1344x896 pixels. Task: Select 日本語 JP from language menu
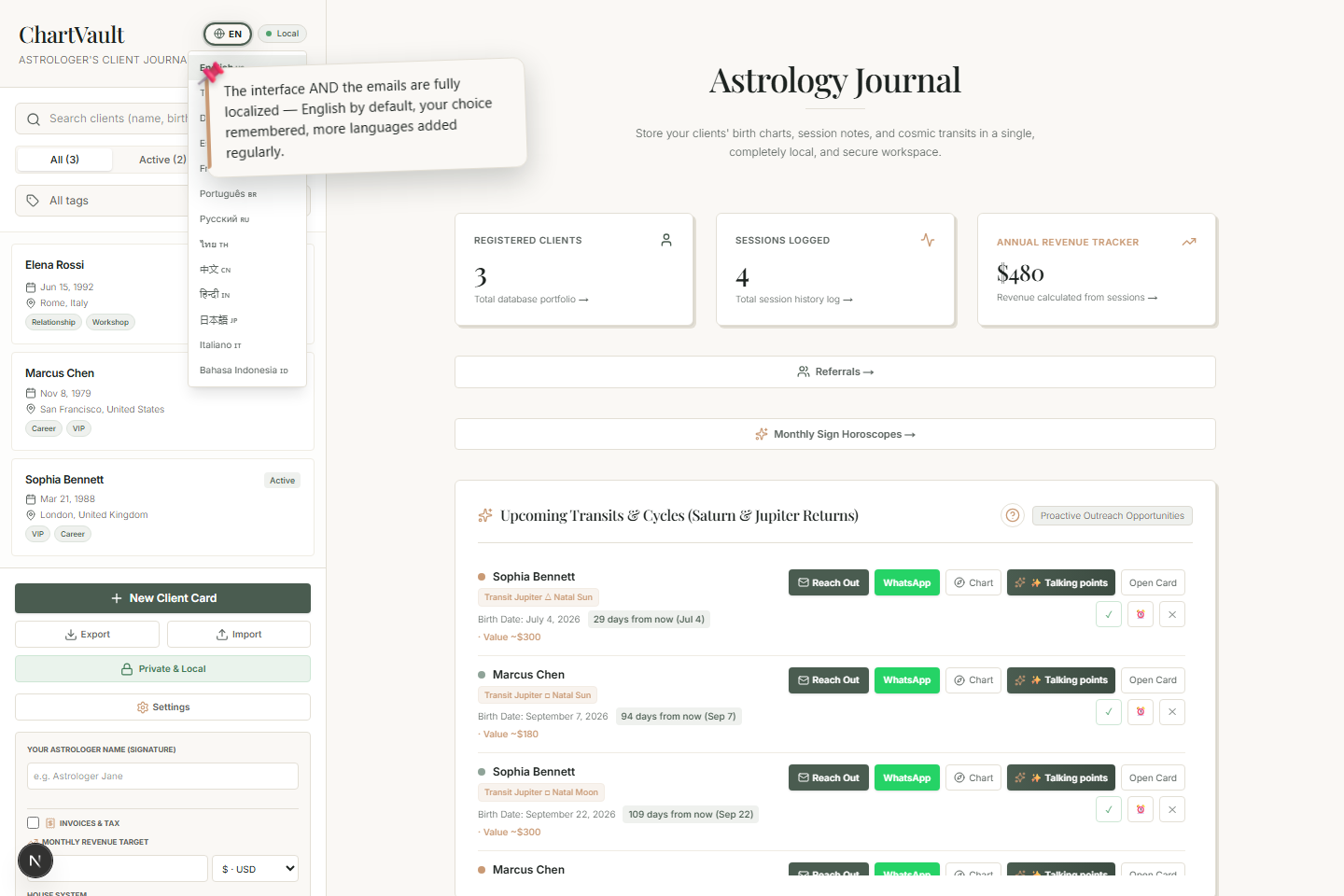pos(247,320)
